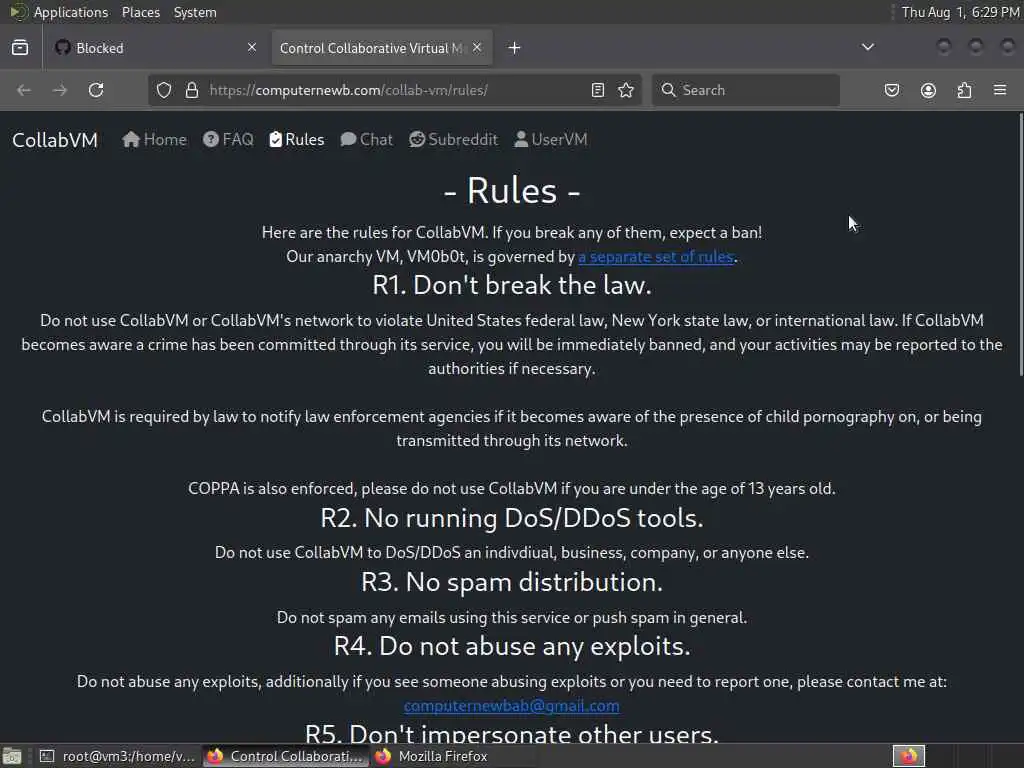Open the Subreddit link in the navbar
The image size is (1024, 768).
[453, 139]
